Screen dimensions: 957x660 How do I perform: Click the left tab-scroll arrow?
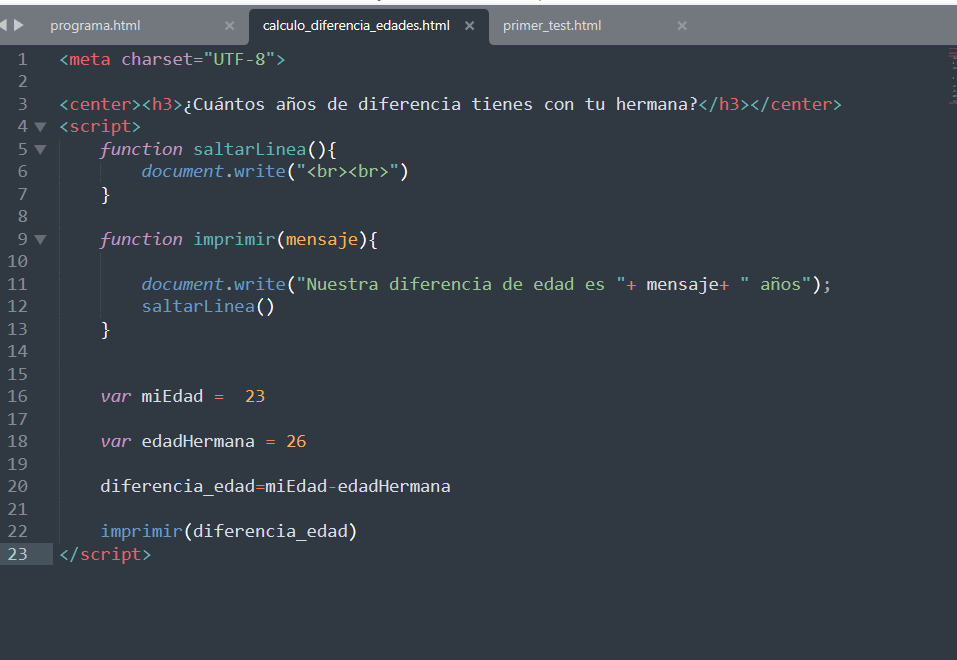click(x=3, y=25)
